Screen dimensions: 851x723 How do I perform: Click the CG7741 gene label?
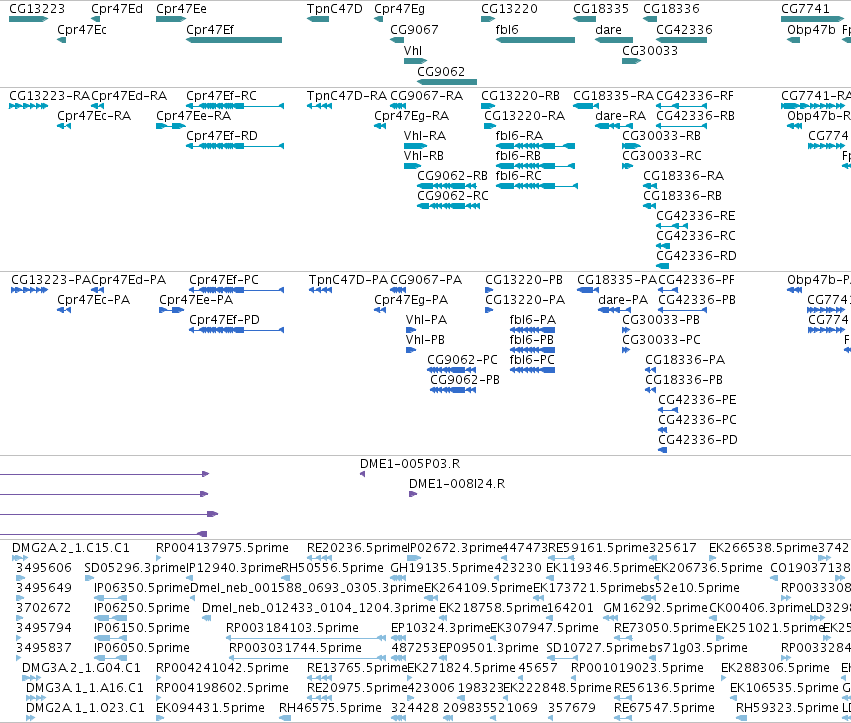coord(805,9)
